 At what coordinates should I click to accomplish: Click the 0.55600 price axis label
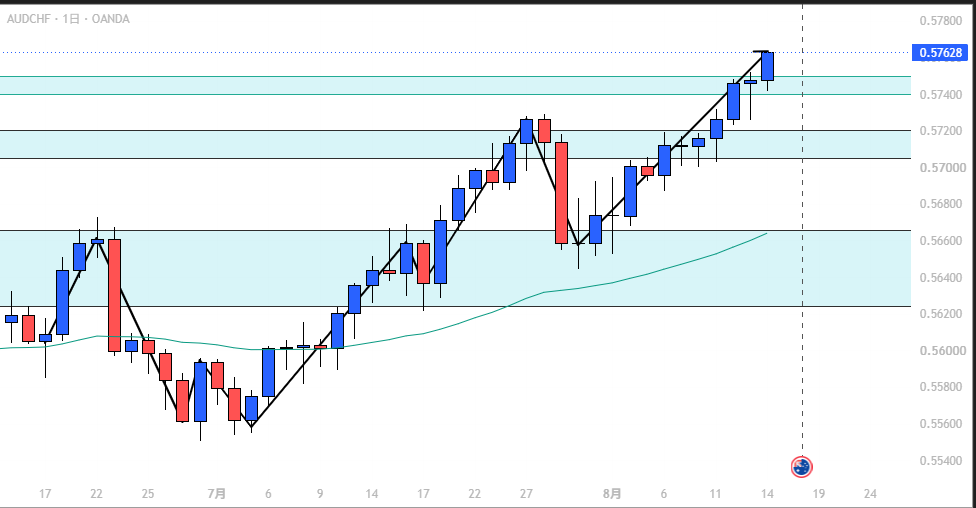(941, 424)
